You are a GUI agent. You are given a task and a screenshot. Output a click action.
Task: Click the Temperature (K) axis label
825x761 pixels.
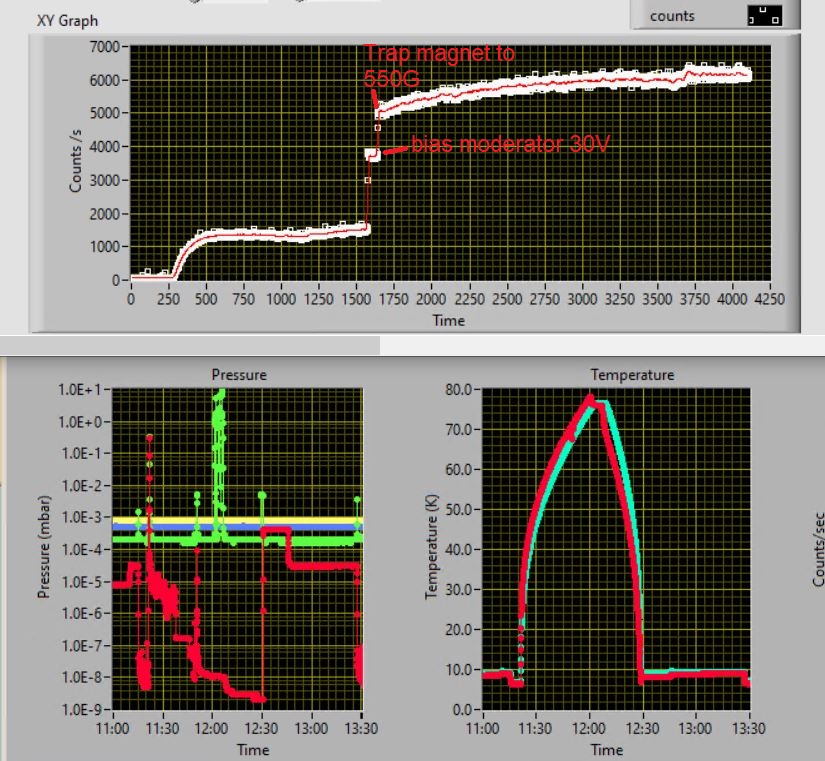tap(432, 546)
